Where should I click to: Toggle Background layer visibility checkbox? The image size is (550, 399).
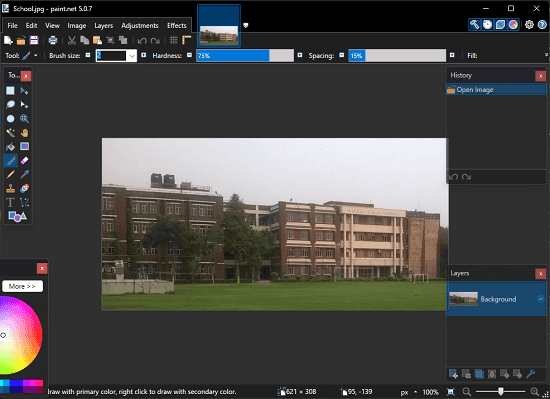click(x=540, y=299)
